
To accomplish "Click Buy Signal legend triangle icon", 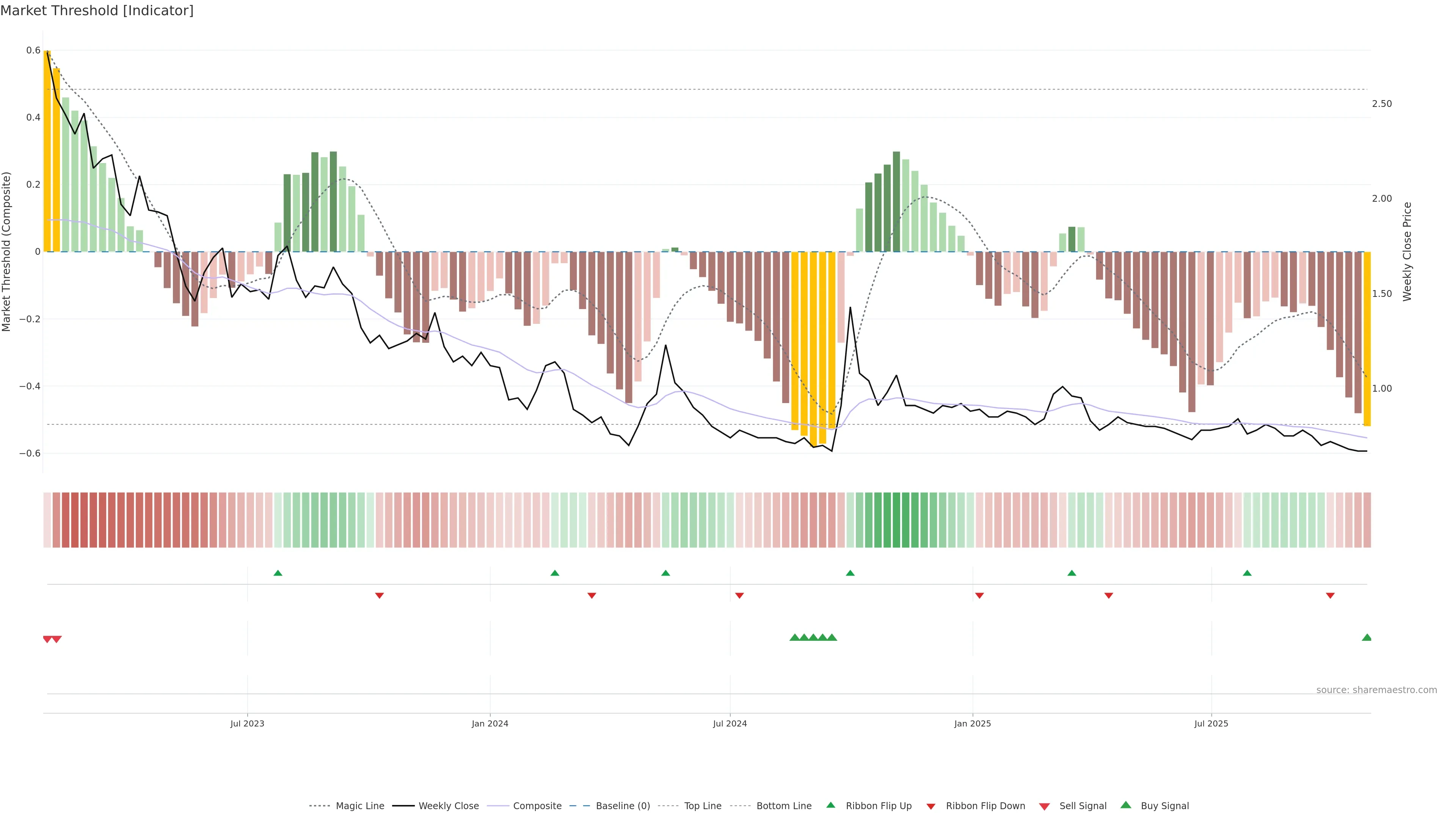I will 1126,805.
